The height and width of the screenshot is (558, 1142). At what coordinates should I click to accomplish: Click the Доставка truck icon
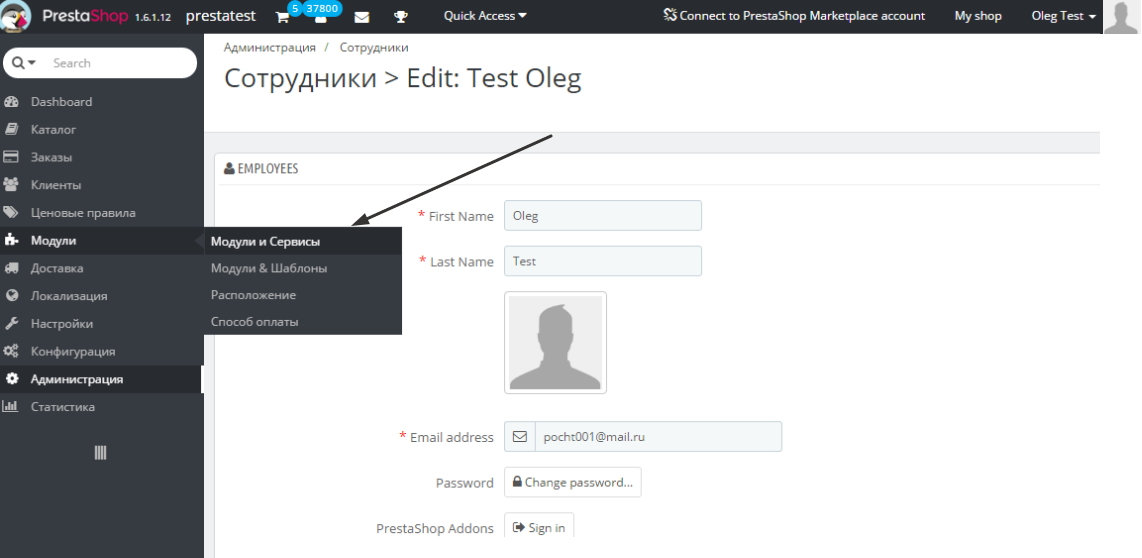11,267
